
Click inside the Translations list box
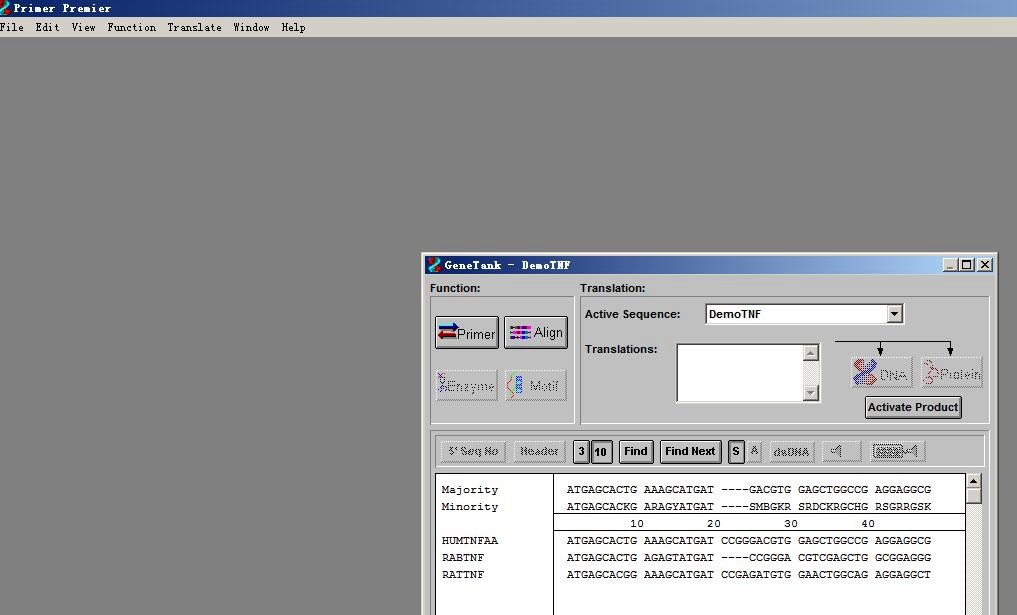coord(740,373)
